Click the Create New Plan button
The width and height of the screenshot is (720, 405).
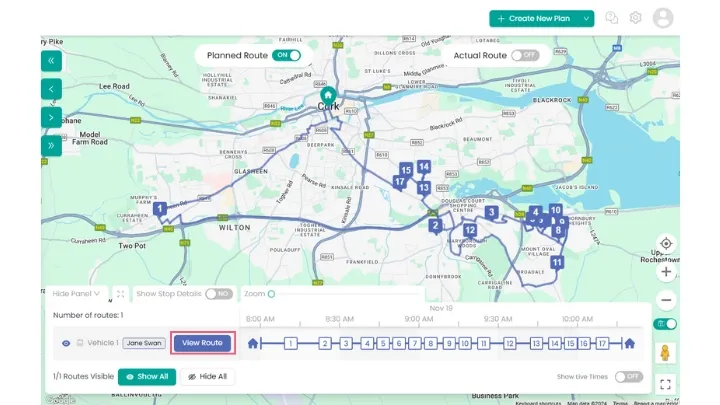tap(534, 18)
